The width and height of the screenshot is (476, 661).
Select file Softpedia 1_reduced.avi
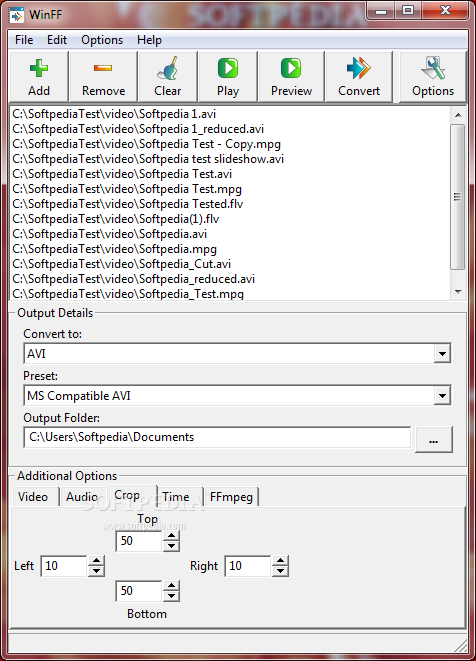(138, 129)
